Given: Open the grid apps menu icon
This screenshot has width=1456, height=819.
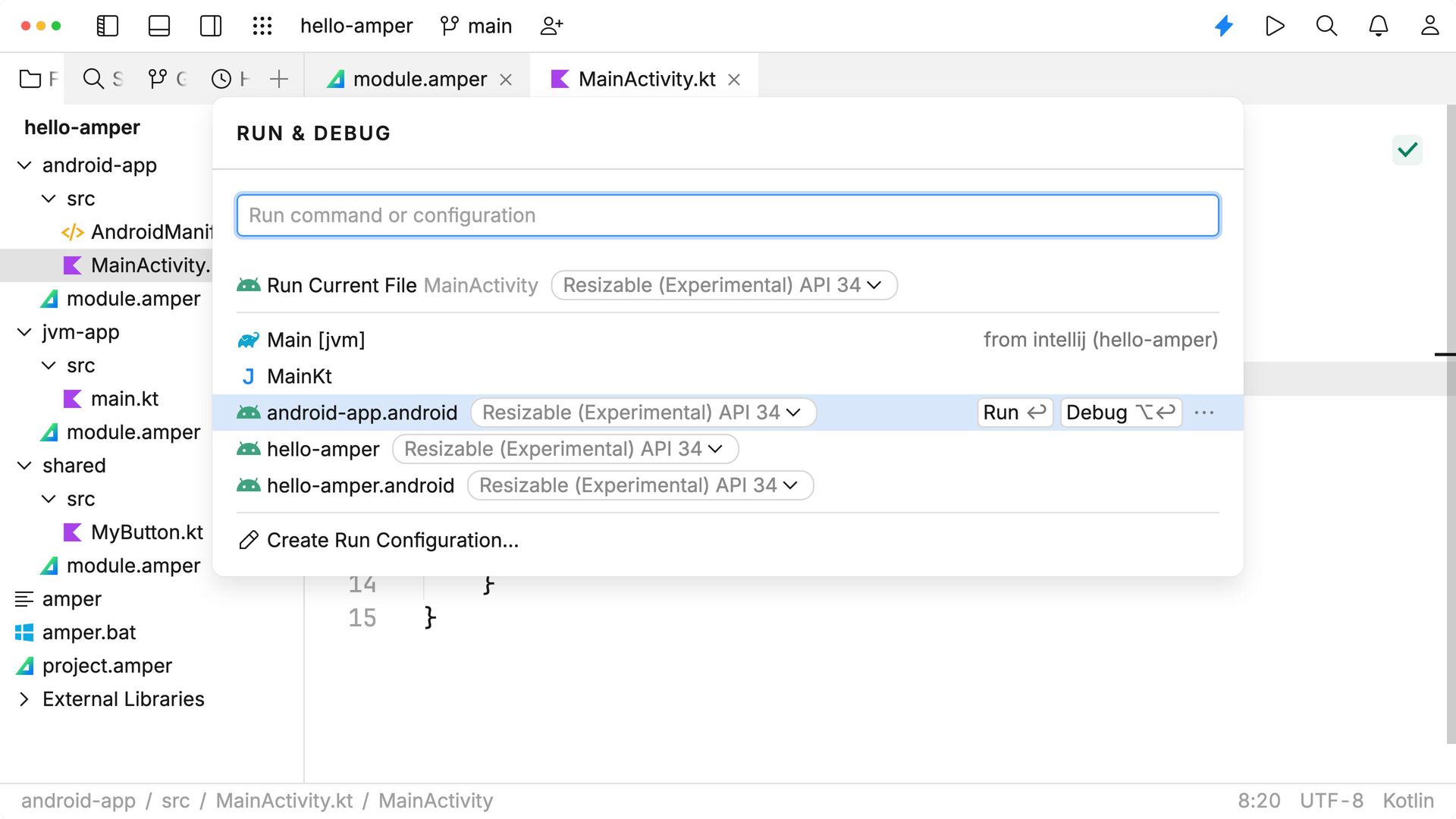Looking at the screenshot, I should [x=262, y=26].
